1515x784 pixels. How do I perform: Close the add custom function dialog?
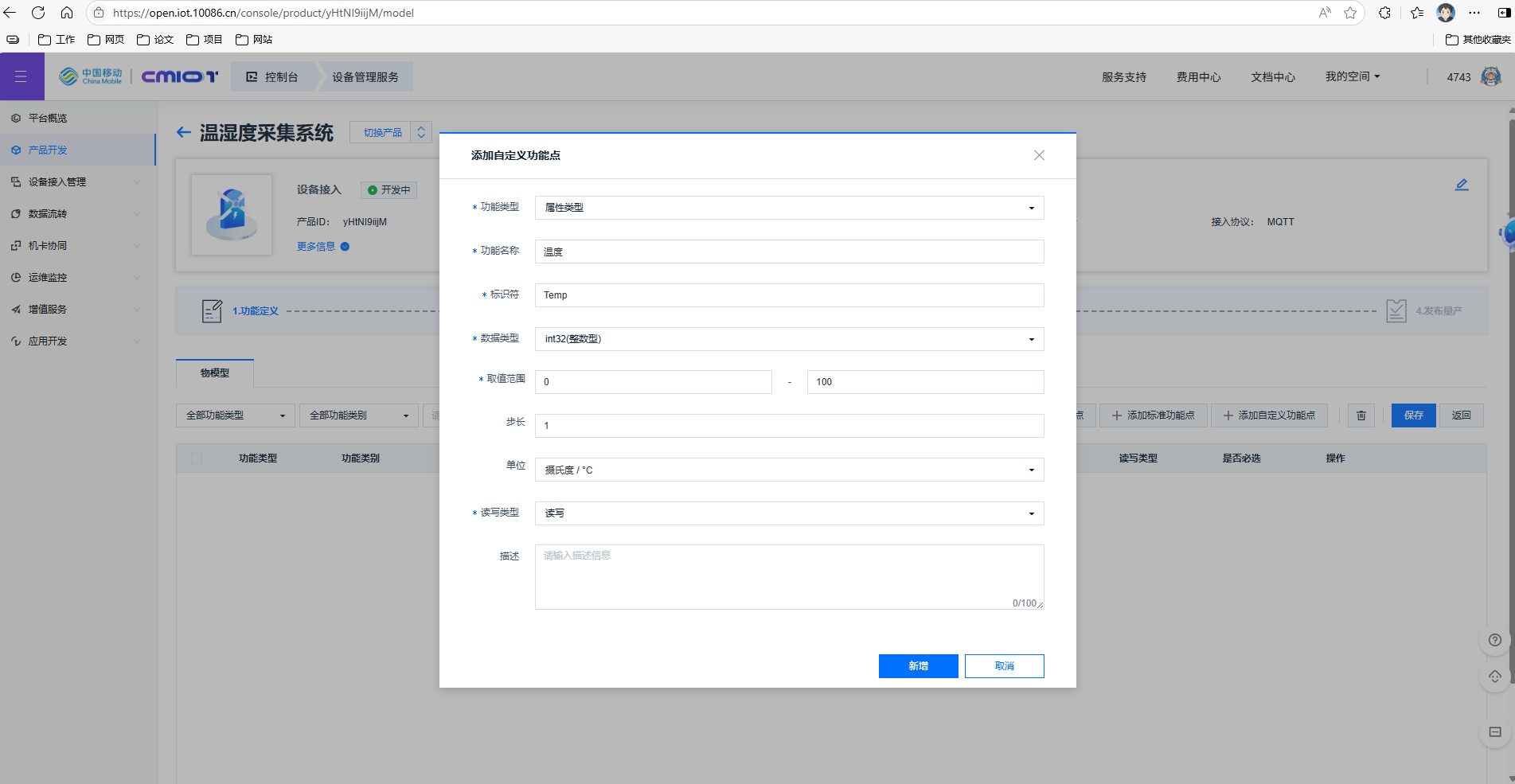tap(1039, 155)
